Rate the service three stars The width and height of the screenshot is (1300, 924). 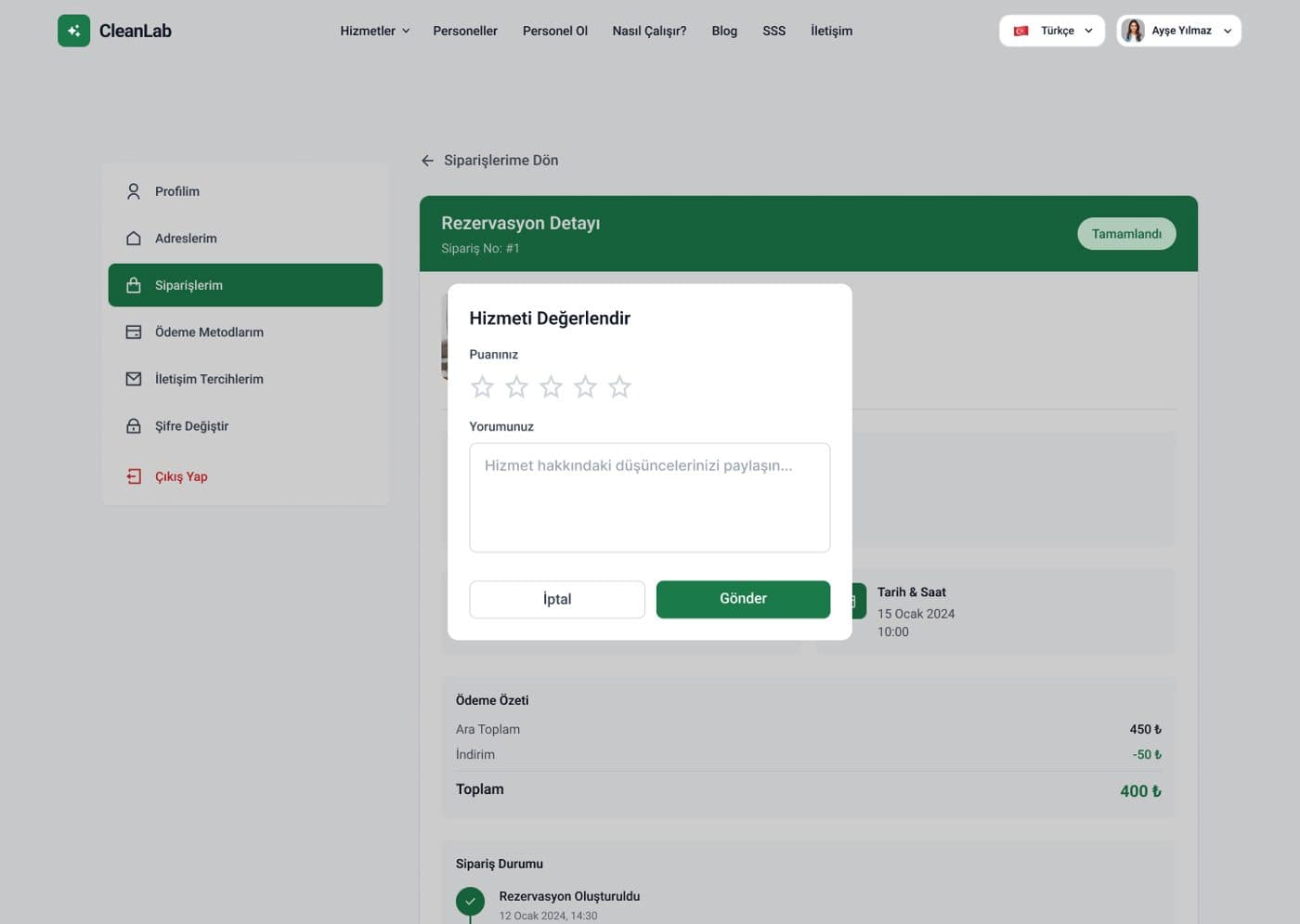551,386
